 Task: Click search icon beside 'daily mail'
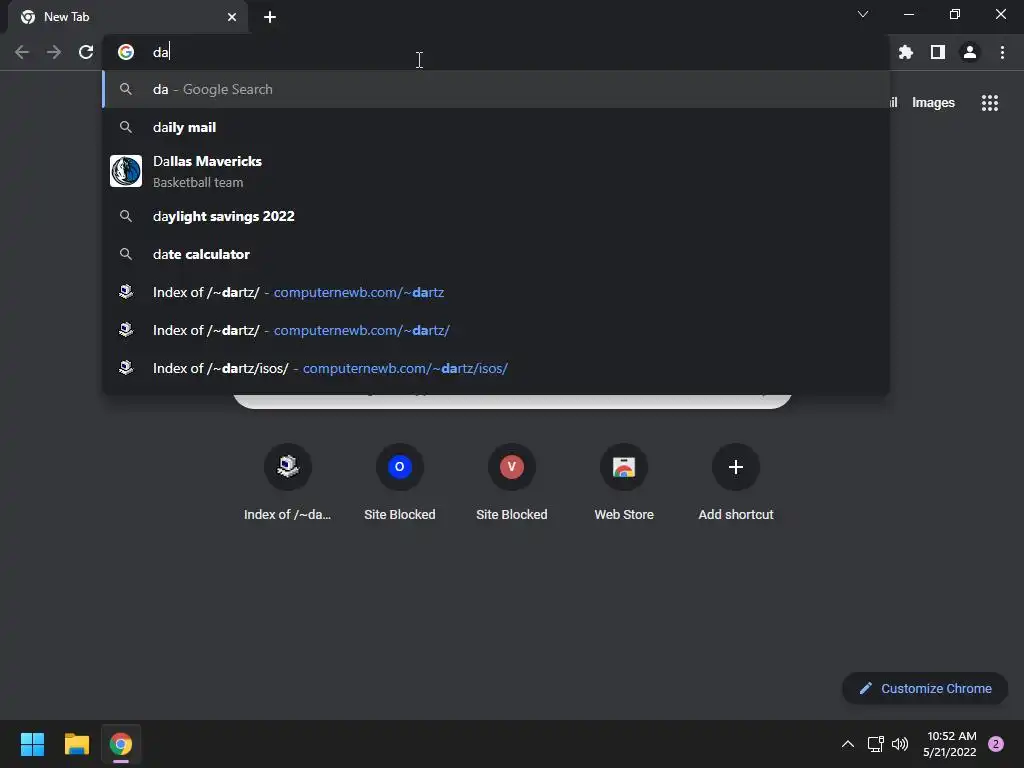pyautogui.click(x=126, y=127)
